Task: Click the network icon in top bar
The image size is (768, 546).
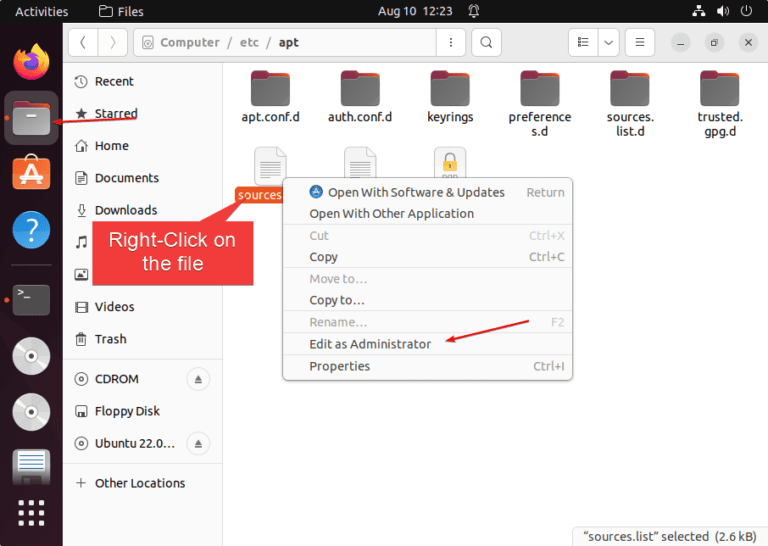Action: (x=699, y=11)
